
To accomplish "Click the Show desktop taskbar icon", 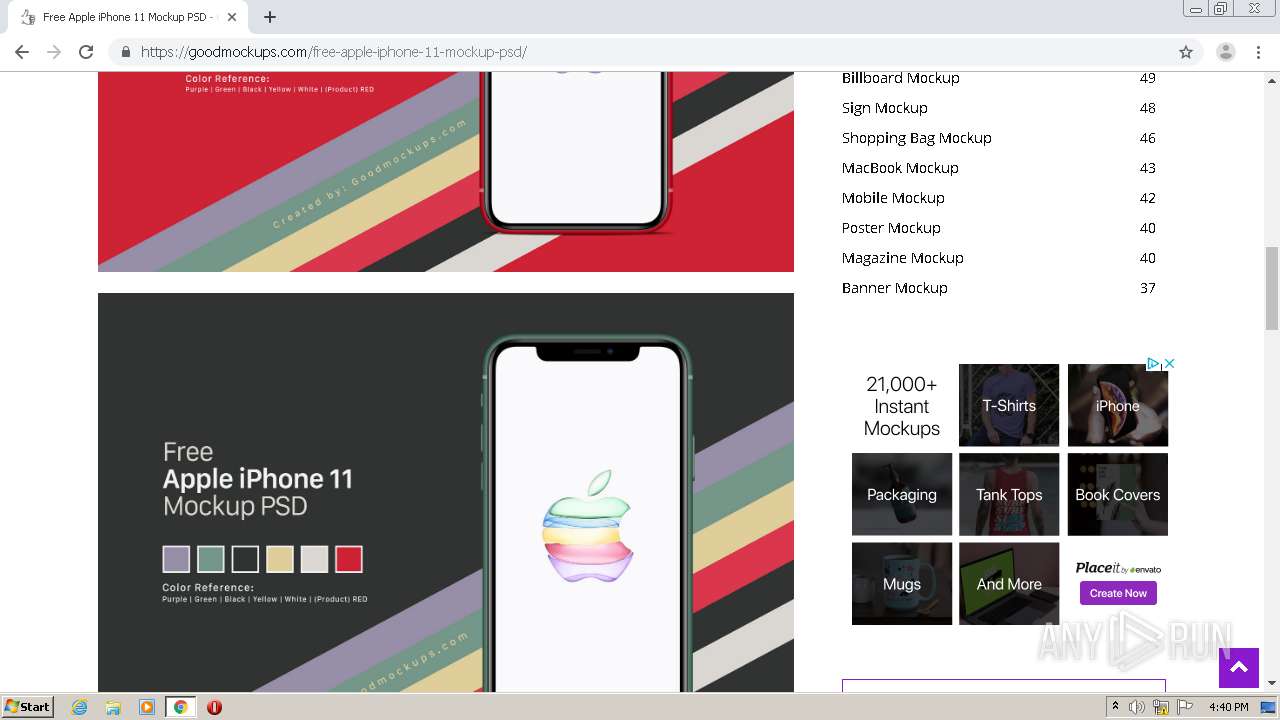I will [x=1269, y=707].
